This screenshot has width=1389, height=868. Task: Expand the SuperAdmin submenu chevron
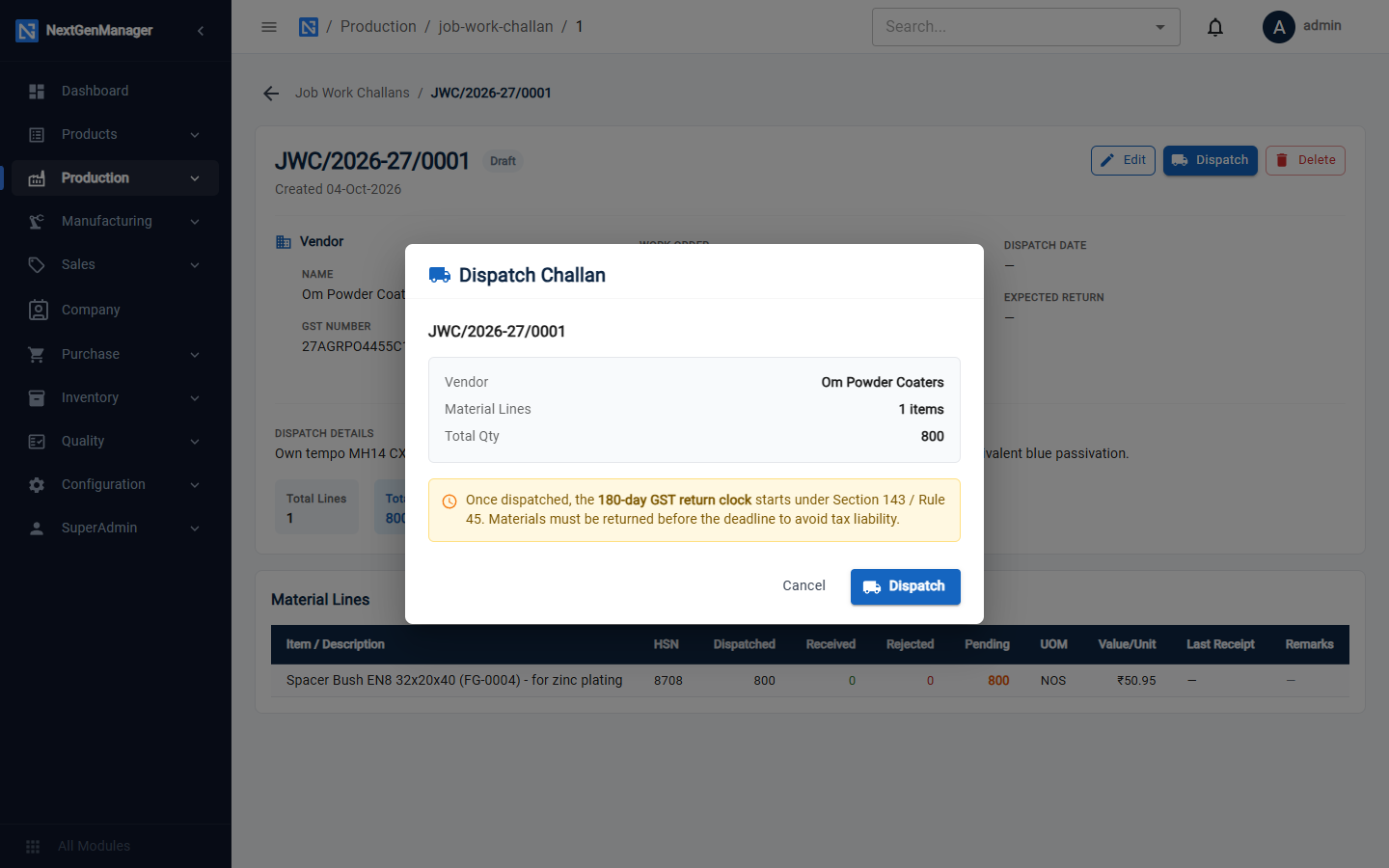pyautogui.click(x=195, y=529)
